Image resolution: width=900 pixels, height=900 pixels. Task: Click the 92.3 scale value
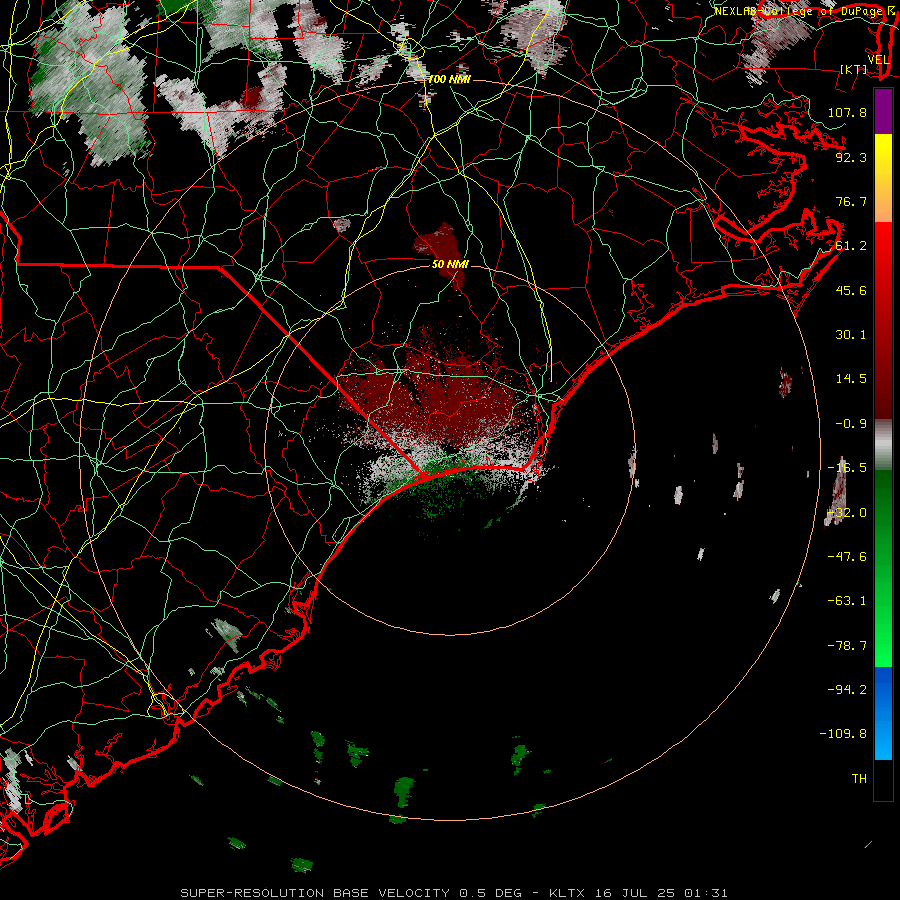pos(851,157)
